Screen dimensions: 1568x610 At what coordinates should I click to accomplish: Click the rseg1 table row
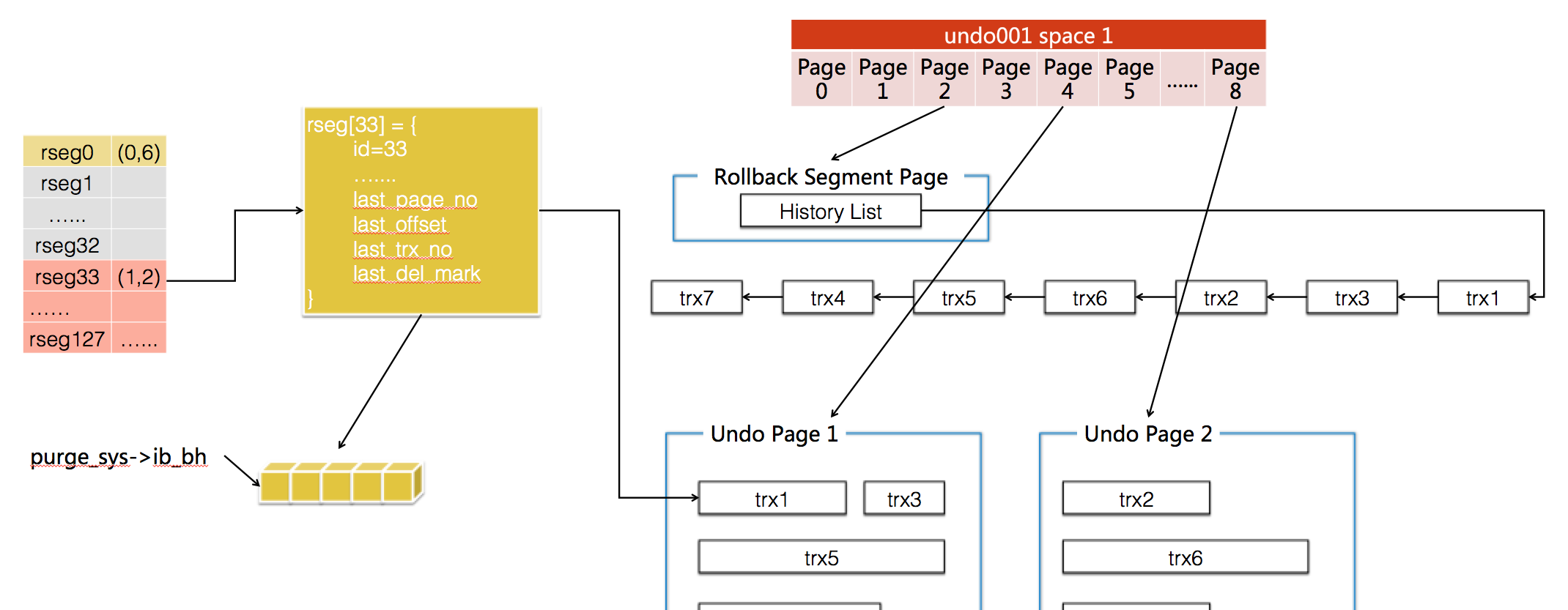(95, 183)
